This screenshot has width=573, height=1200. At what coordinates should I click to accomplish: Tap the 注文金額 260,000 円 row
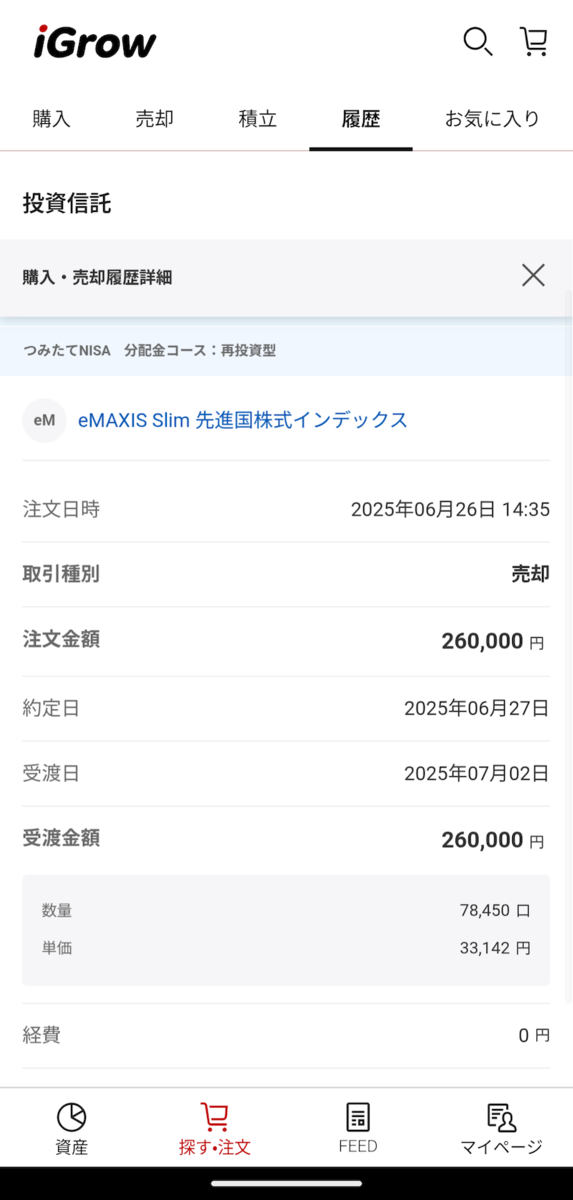(286, 641)
